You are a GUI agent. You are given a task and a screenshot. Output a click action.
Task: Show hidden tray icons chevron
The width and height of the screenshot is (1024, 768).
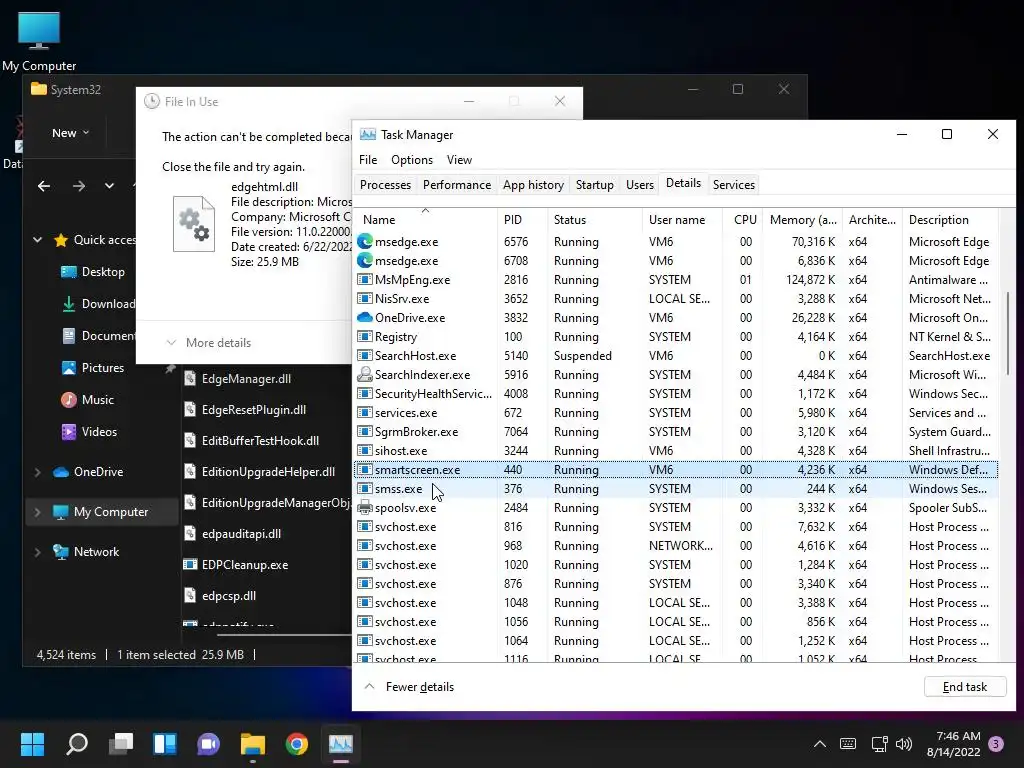click(x=820, y=743)
